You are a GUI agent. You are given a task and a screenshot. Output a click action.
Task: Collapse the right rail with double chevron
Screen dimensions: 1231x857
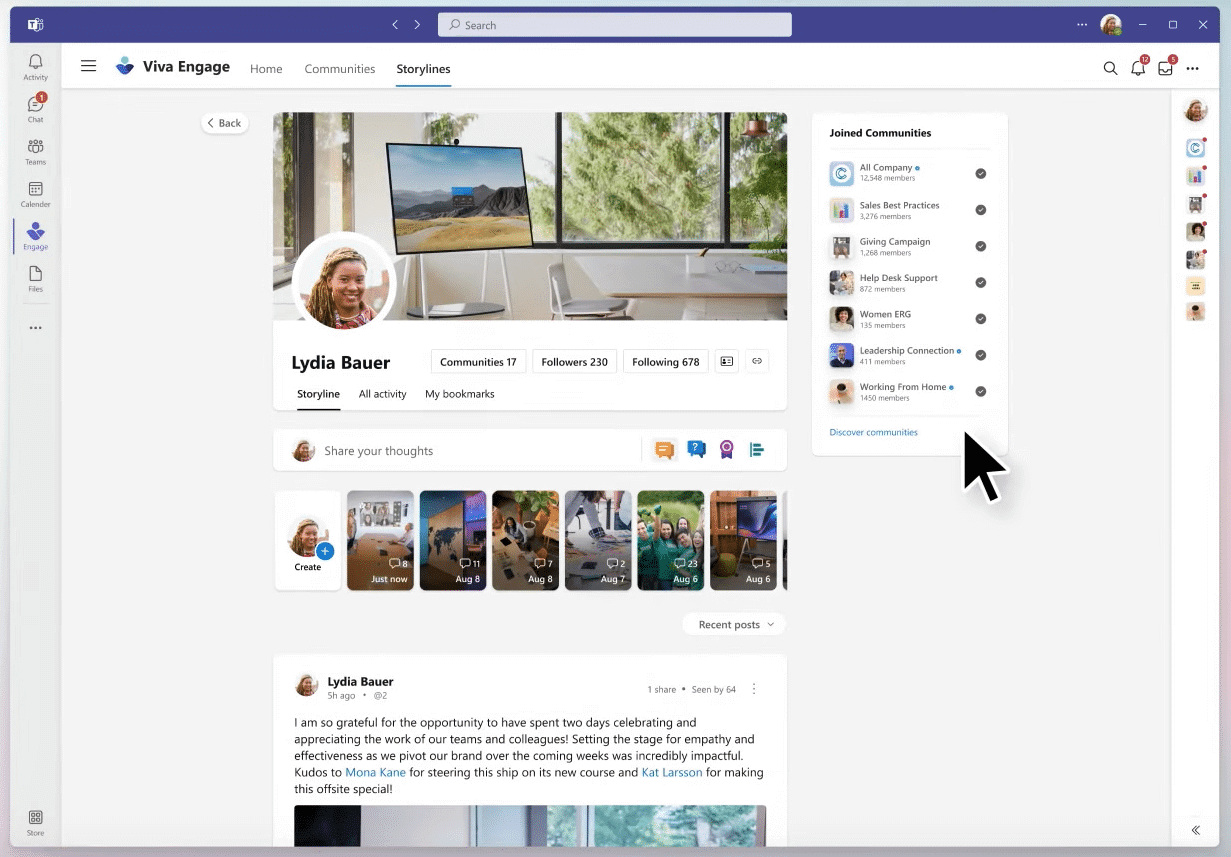[1195, 830]
